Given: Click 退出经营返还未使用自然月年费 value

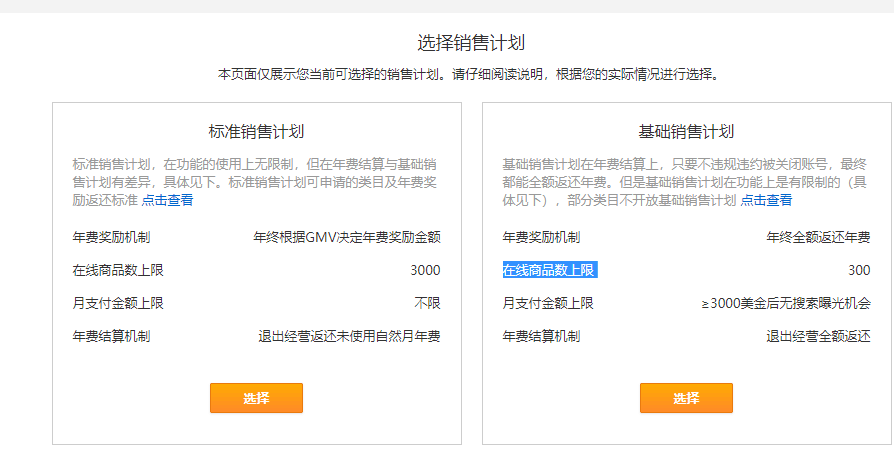Looking at the screenshot, I should point(349,337).
